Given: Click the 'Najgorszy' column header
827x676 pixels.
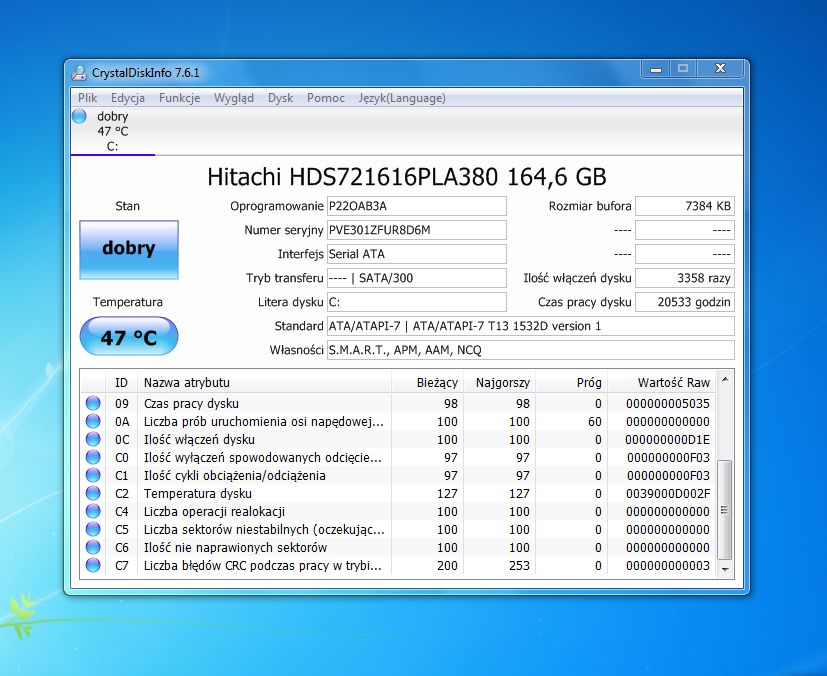Looking at the screenshot, I should (x=499, y=382).
